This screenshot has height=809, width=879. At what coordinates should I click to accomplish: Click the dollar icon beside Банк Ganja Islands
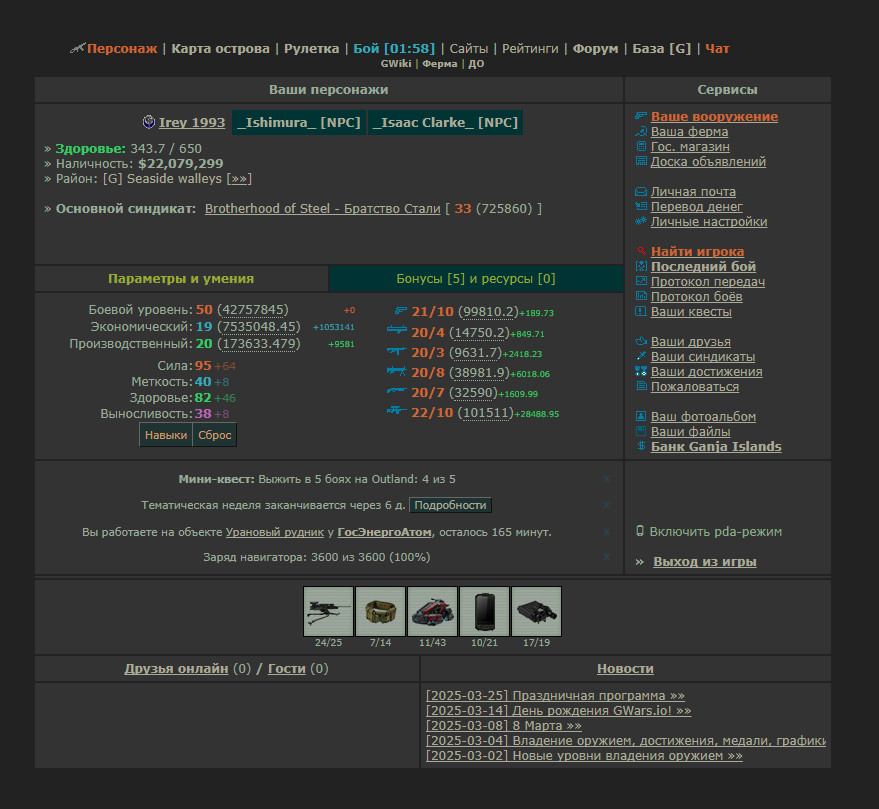tap(641, 446)
